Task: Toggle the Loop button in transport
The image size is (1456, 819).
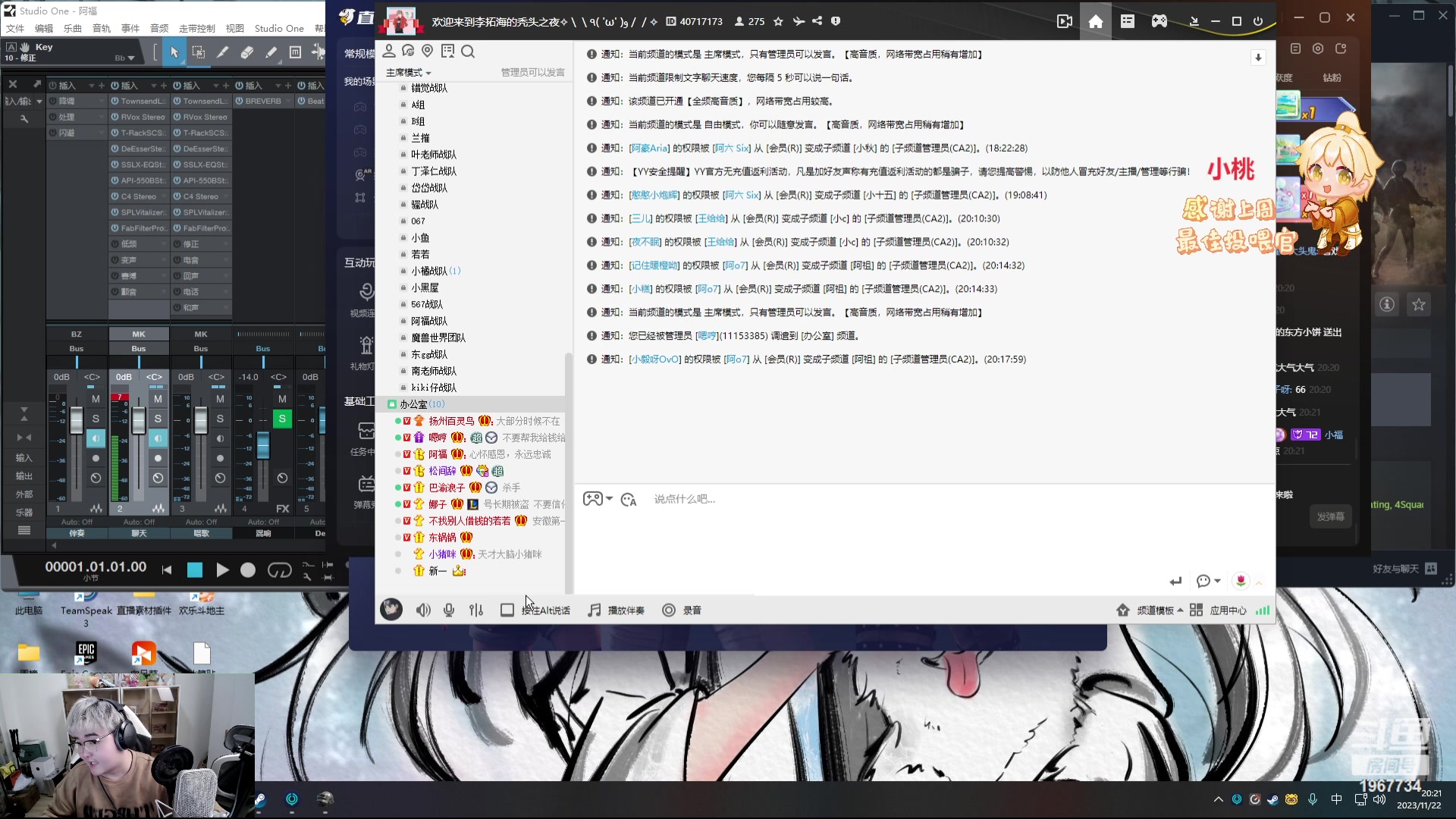Action: point(279,570)
